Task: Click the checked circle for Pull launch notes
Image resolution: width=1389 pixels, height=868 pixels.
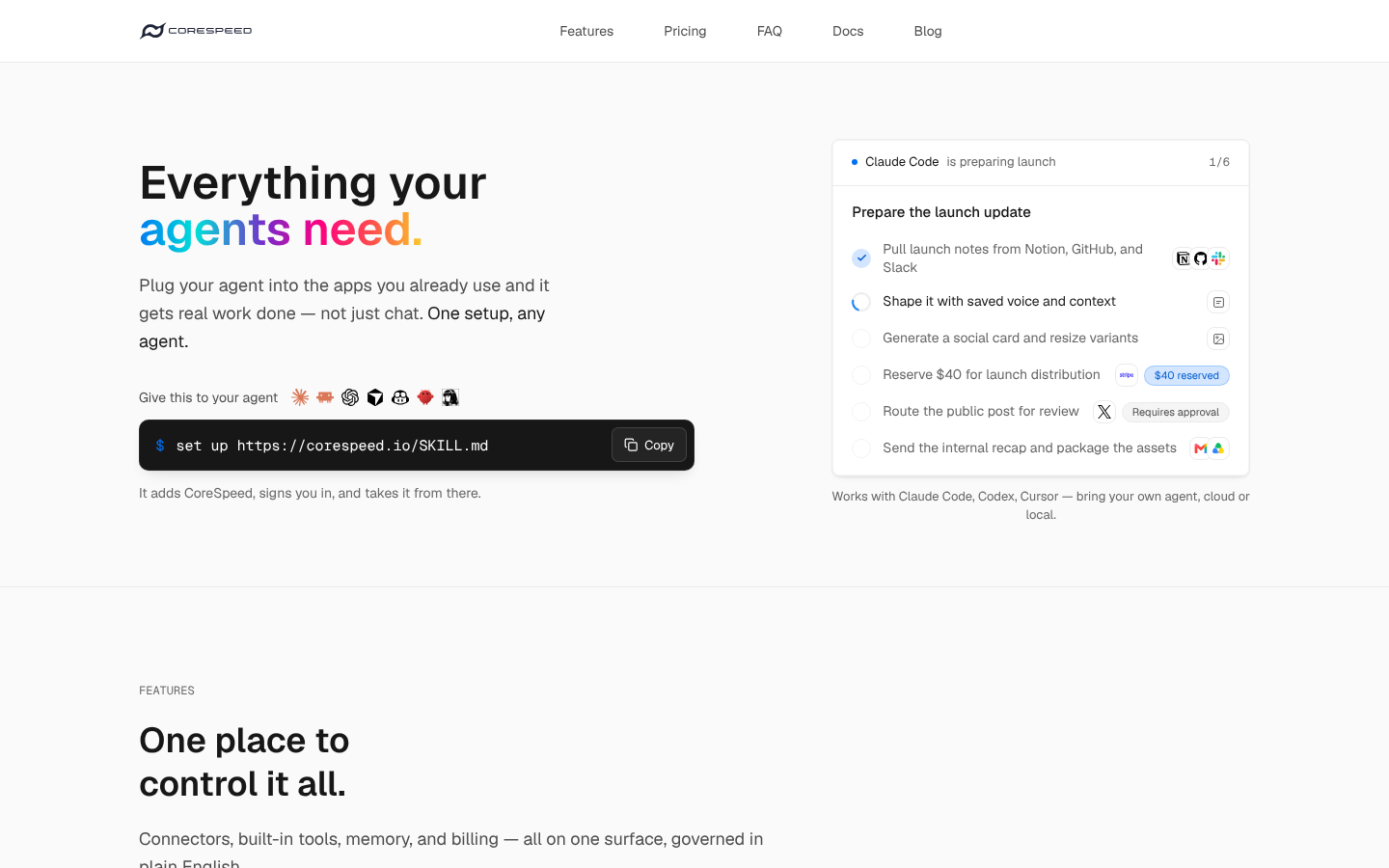Action: [x=861, y=258]
